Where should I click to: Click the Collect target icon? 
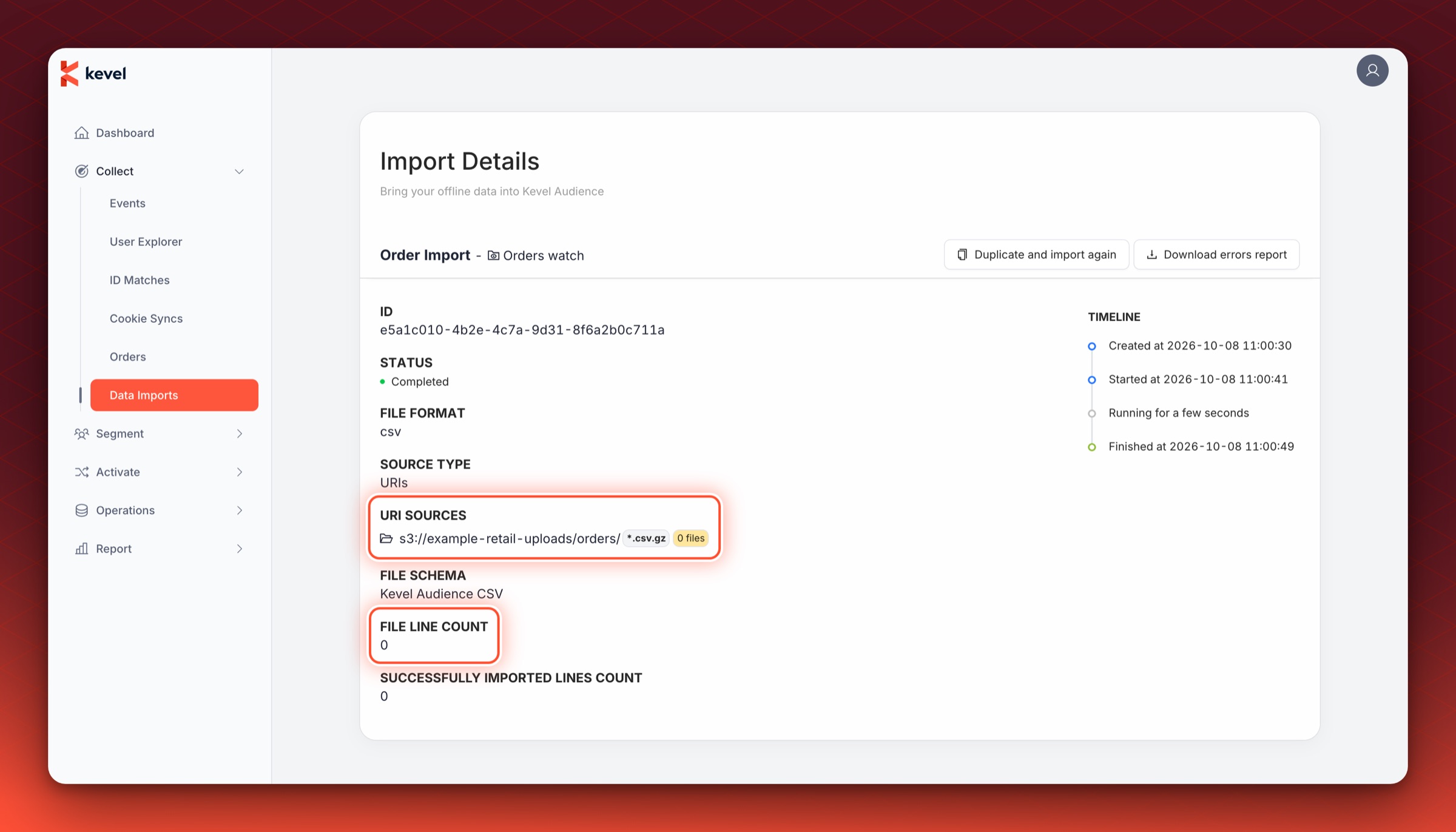[x=81, y=171]
